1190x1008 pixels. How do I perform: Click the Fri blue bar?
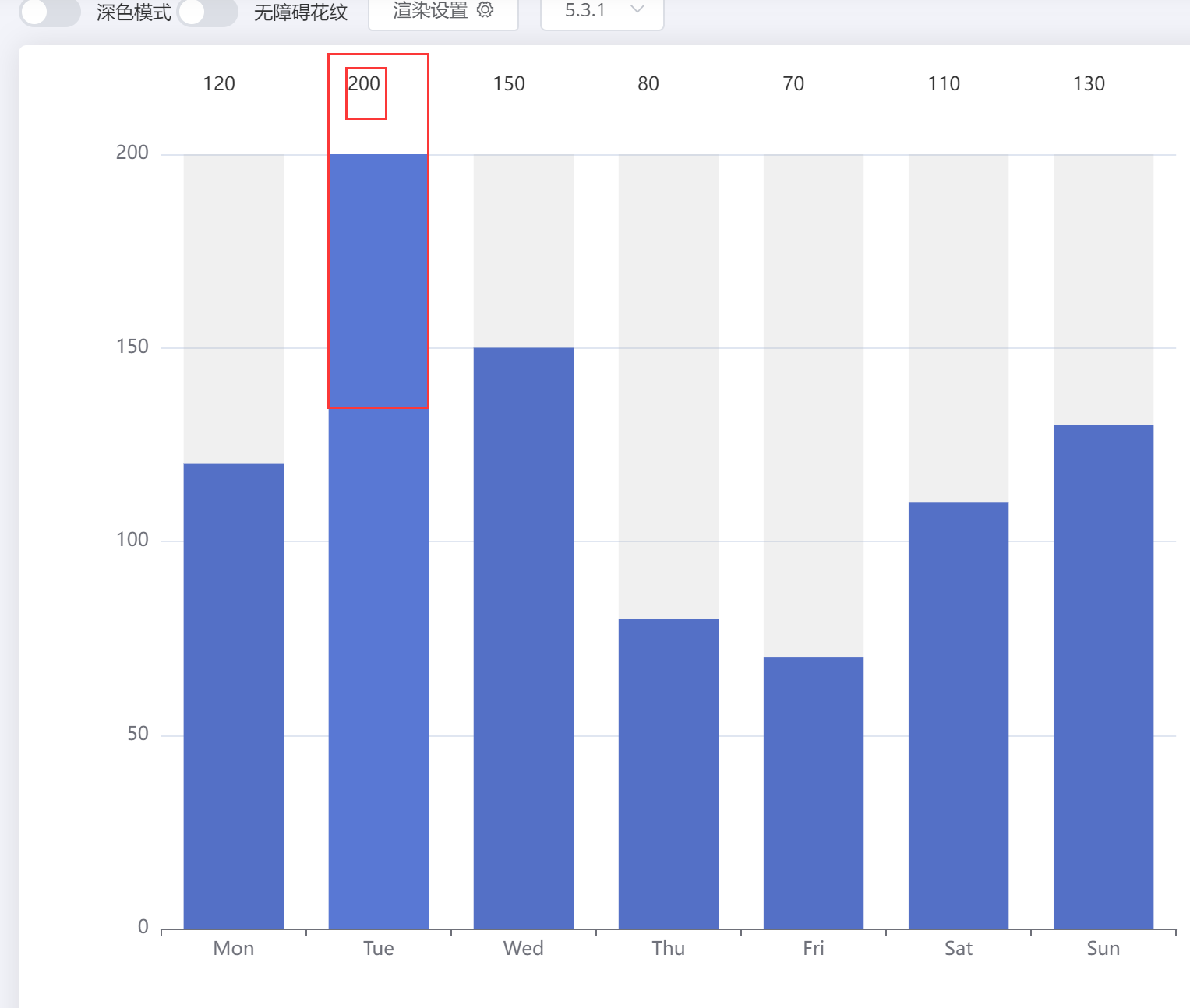coord(814,793)
